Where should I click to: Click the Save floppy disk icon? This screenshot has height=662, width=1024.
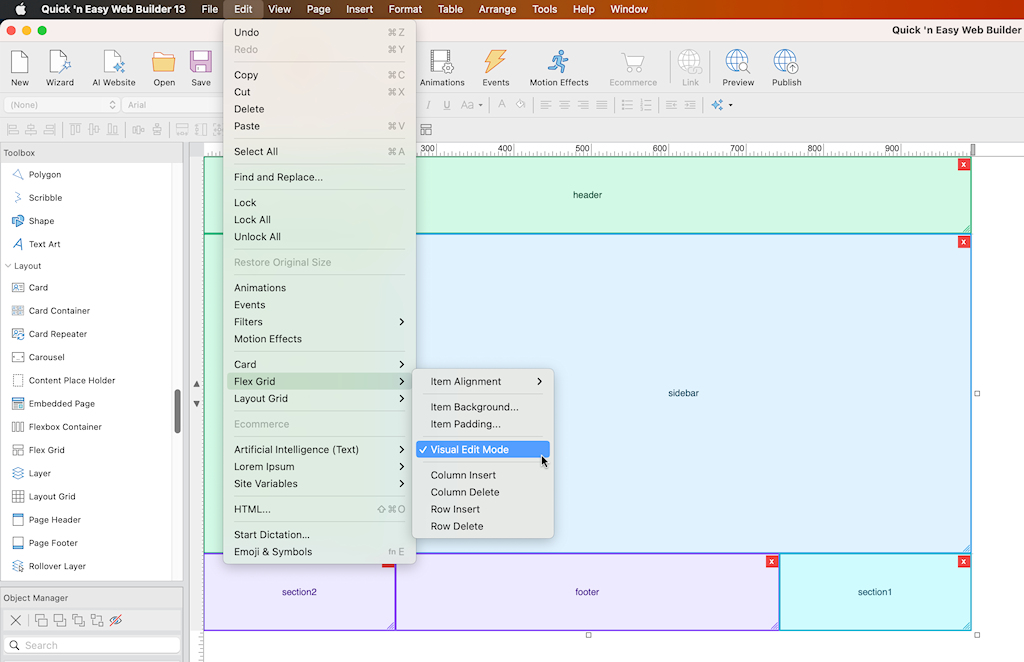tap(200, 68)
